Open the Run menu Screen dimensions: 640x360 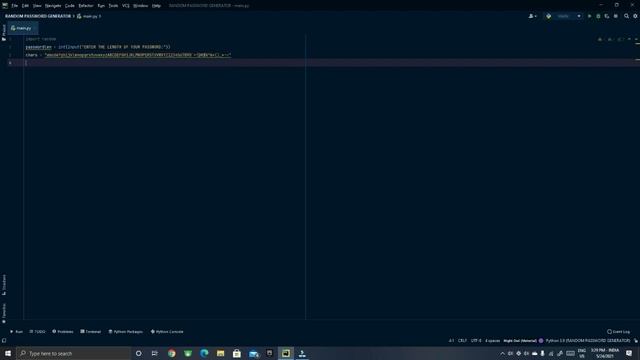(x=101, y=6)
